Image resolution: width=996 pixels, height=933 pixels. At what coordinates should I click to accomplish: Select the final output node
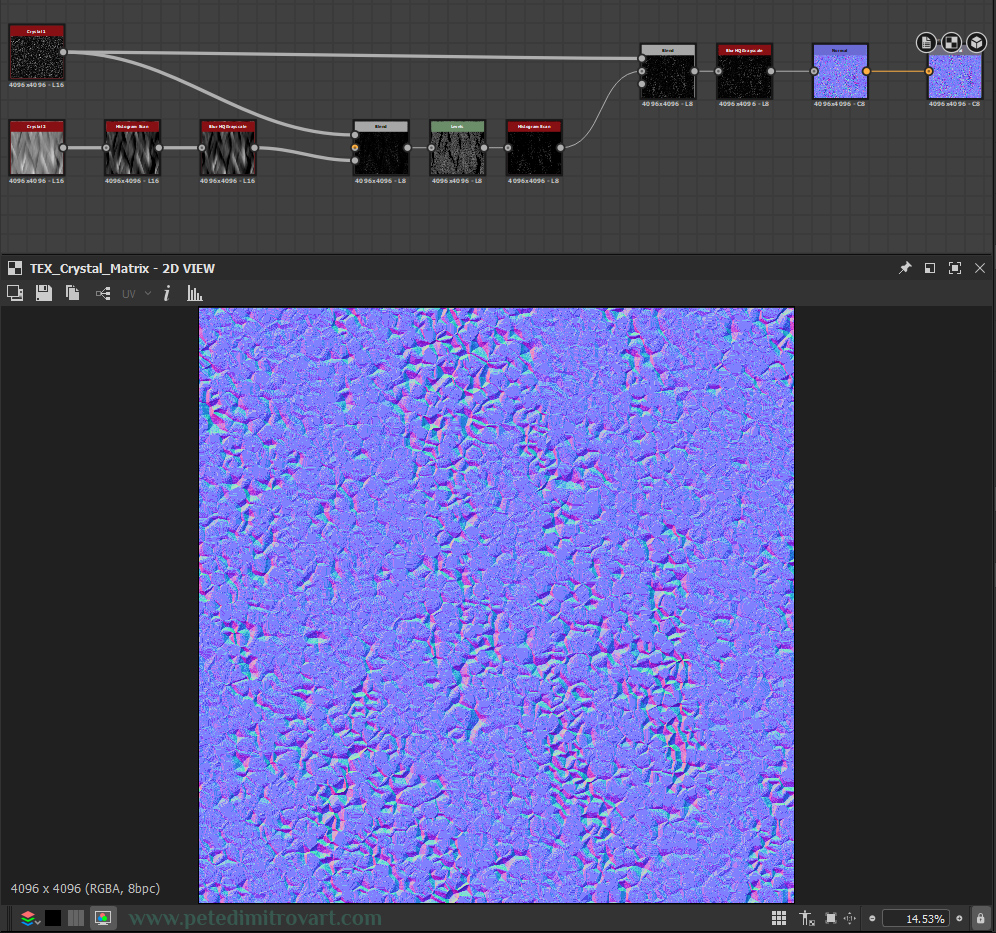click(x=955, y=75)
